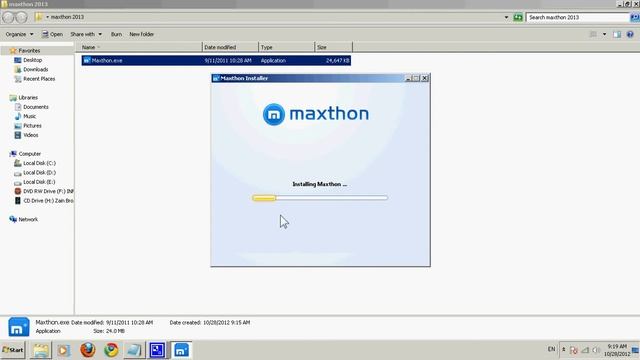Launch Firefox from taskbar
640x360 pixels.
[x=87, y=350]
